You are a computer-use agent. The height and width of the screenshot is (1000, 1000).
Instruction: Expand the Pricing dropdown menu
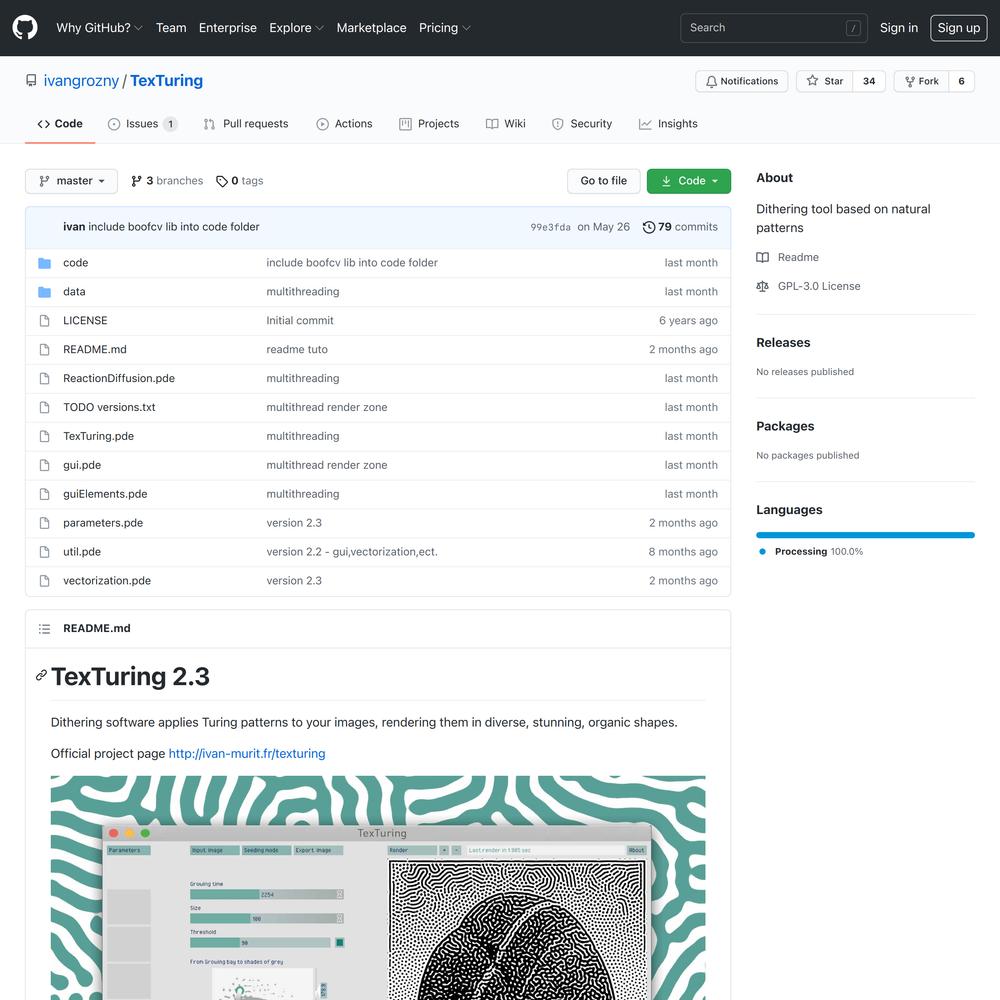pyautogui.click(x=445, y=28)
